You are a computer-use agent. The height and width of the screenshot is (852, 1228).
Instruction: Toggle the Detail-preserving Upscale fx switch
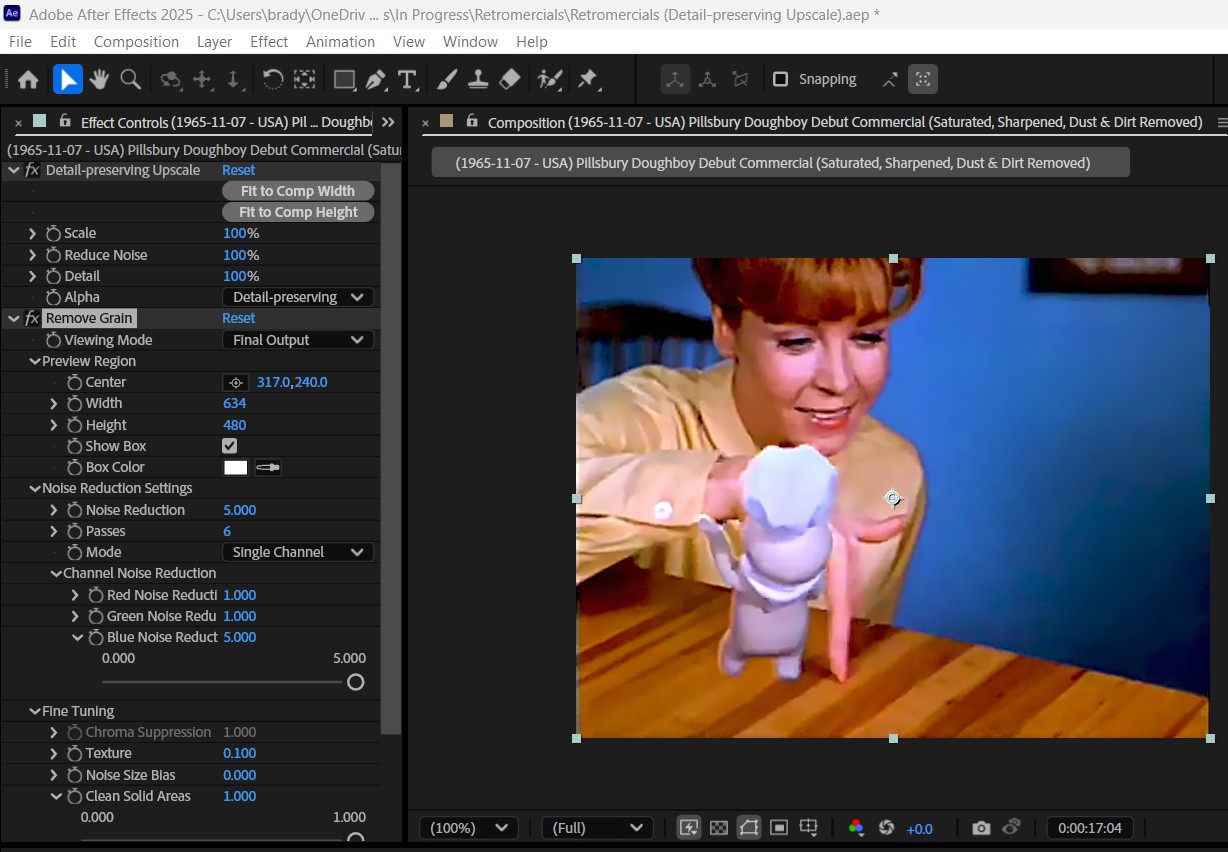tap(32, 170)
